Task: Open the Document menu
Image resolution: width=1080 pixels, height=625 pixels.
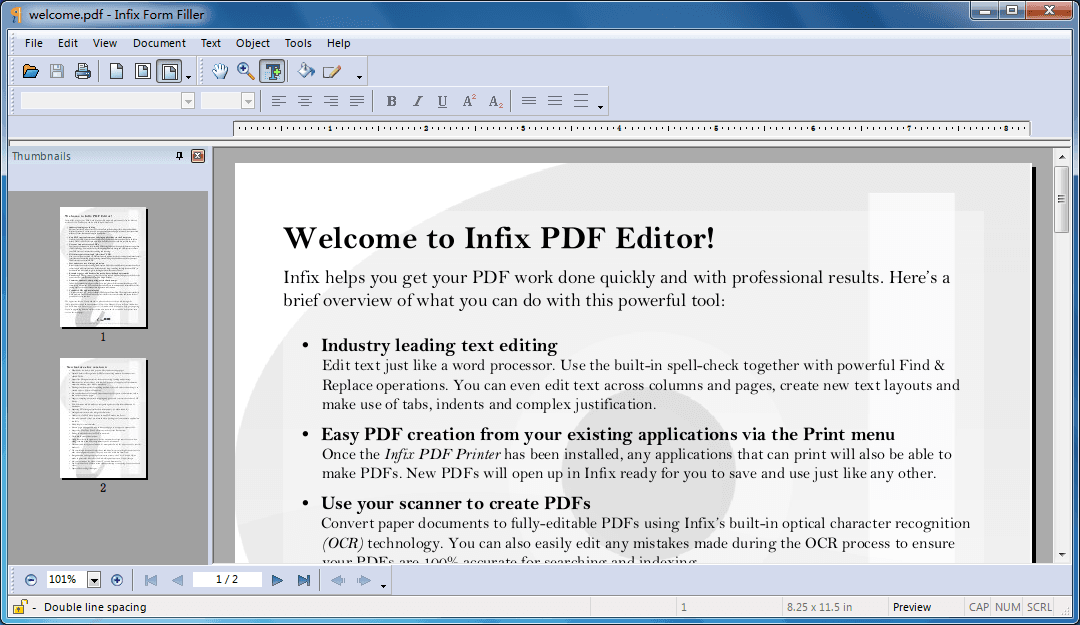Action: click(x=159, y=43)
